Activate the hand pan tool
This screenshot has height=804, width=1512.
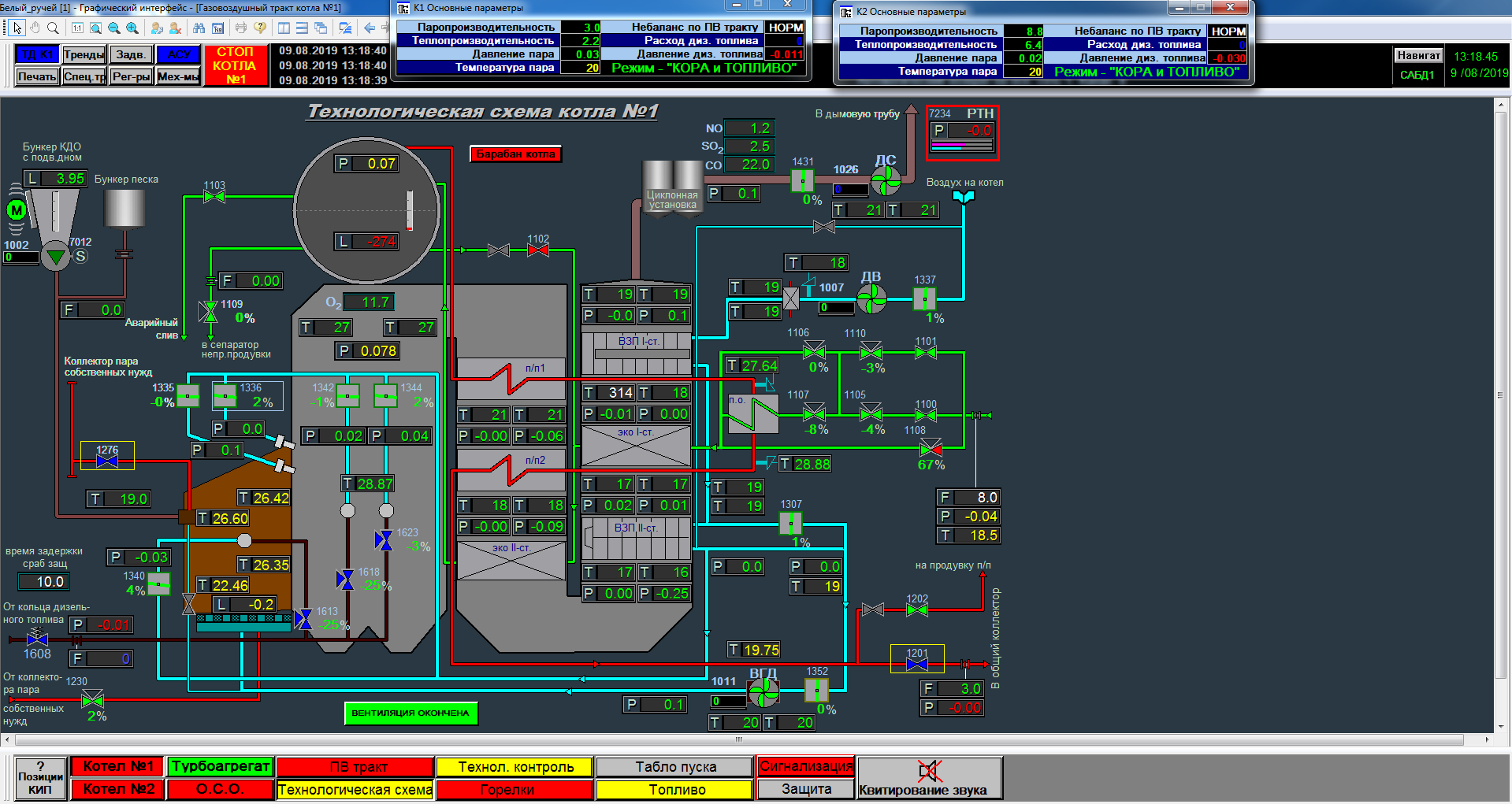pos(35,28)
